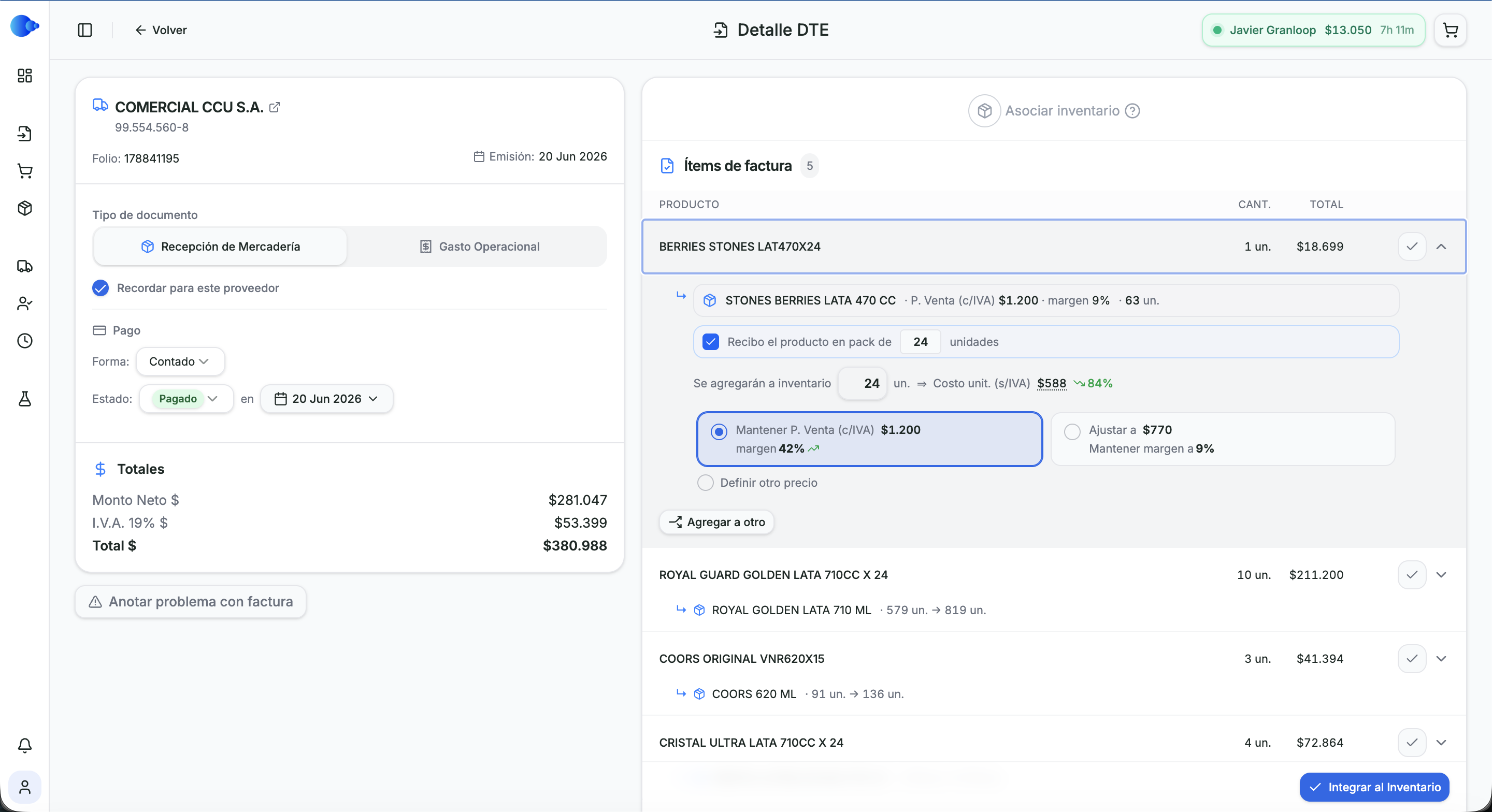Open the Forma Contado dropdown
Viewport: 1492px width, 812px height.
click(180, 361)
